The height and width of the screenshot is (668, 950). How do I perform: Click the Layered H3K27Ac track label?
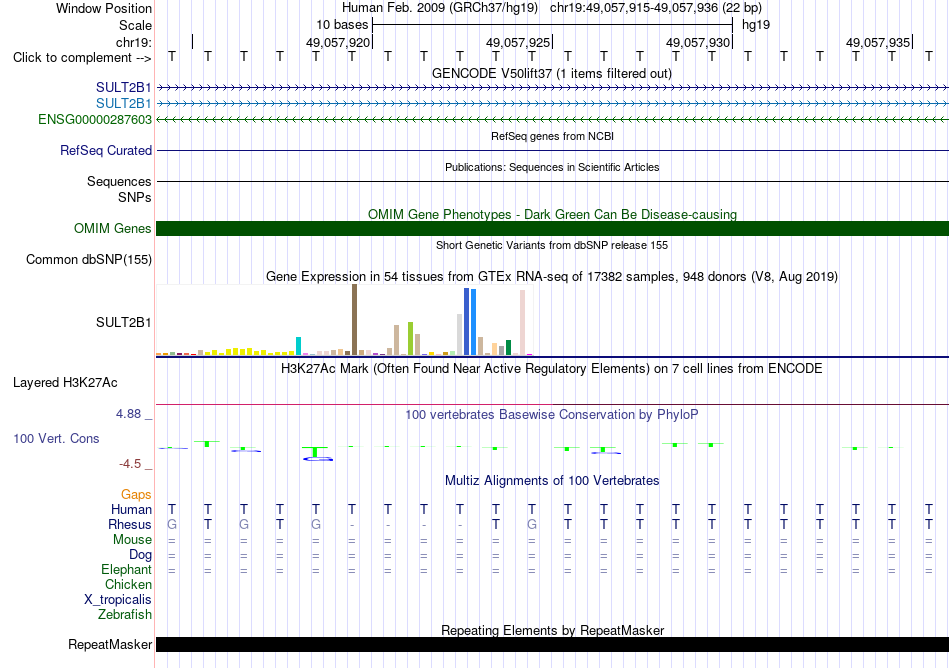pyautogui.click(x=65, y=382)
